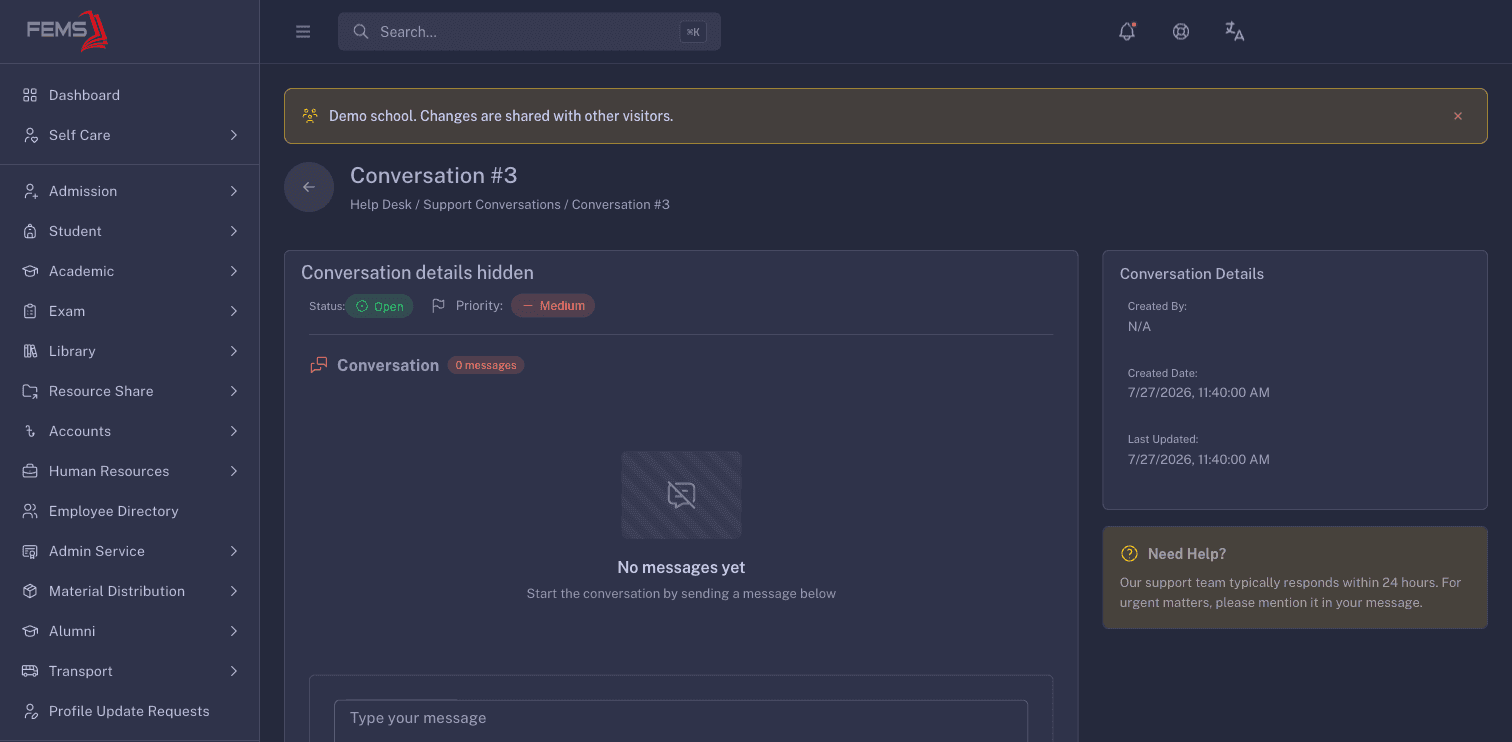1512x742 pixels.
Task: Toggle the hamburger sidebar menu
Action: [303, 32]
